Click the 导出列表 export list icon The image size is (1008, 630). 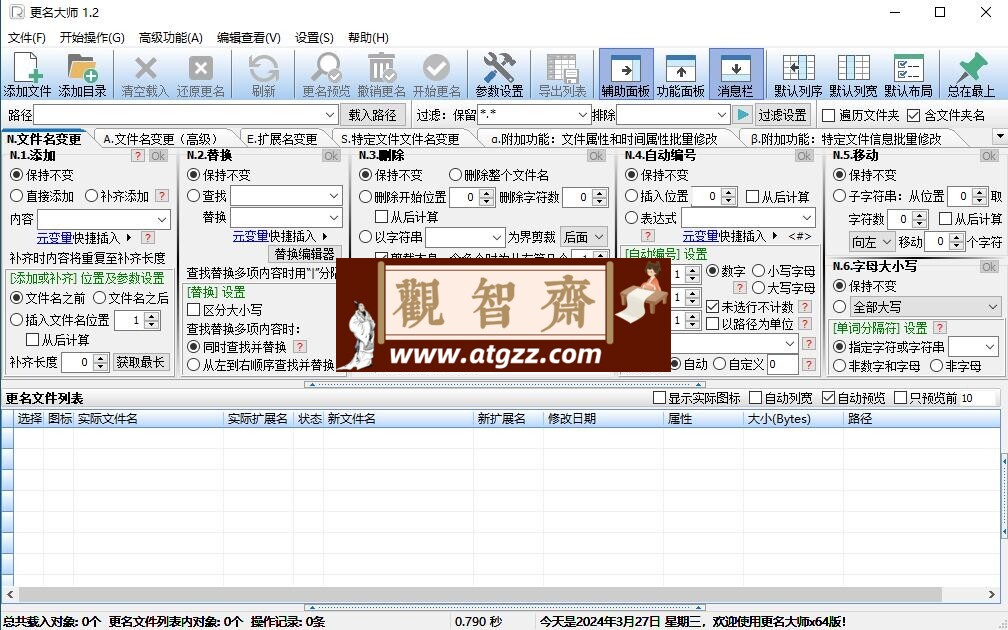[x=562, y=74]
